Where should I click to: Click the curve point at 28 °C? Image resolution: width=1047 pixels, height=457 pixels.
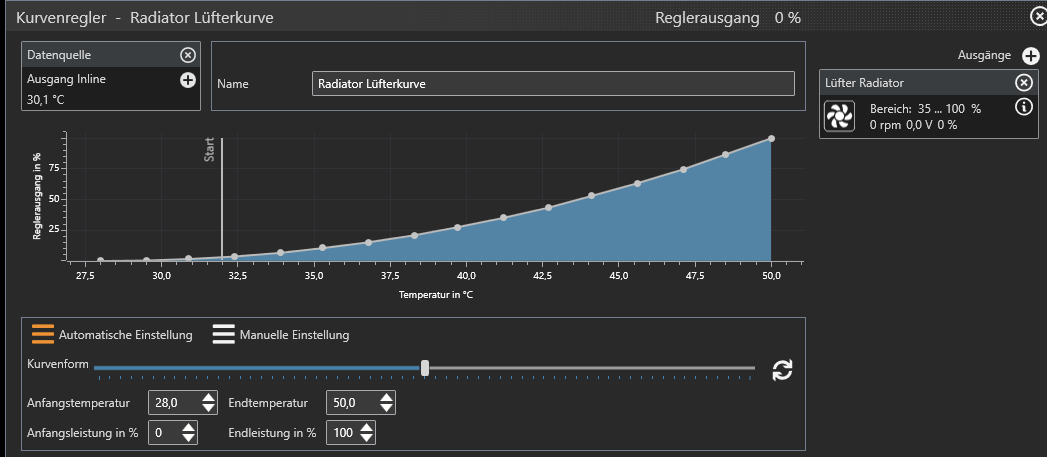tap(101, 261)
